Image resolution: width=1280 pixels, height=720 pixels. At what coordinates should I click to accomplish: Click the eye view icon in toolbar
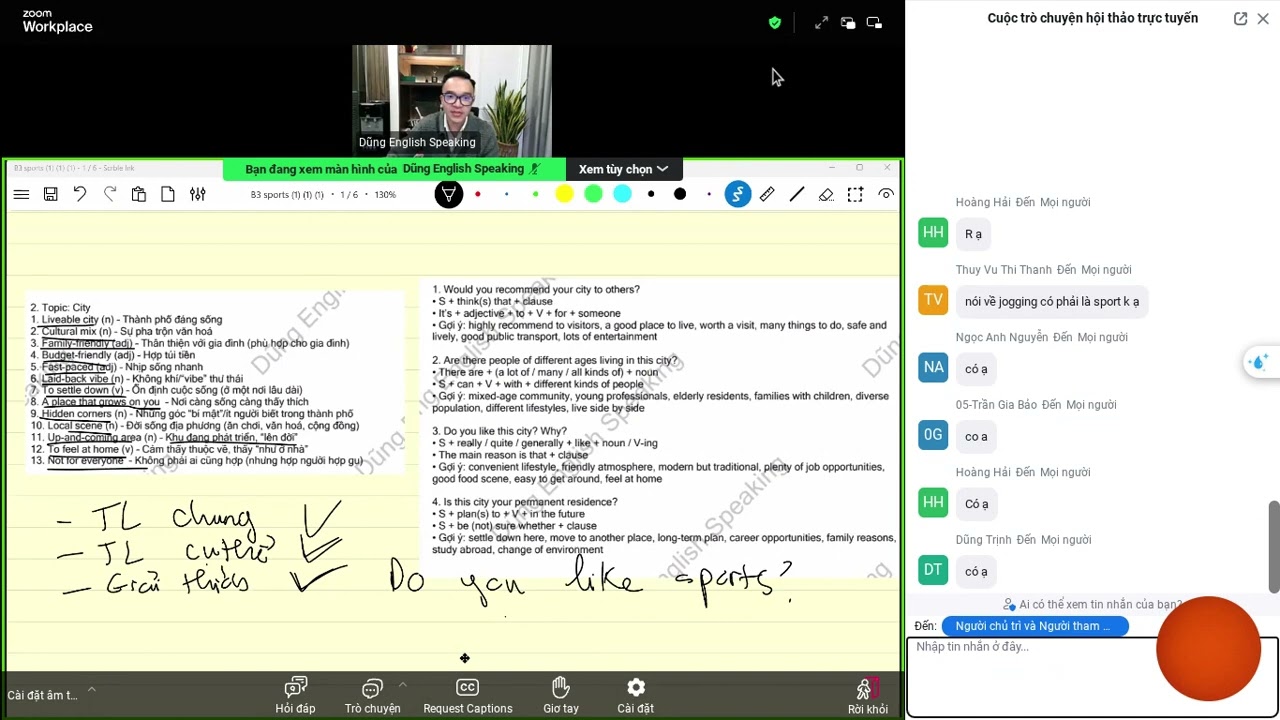(886, 194)
